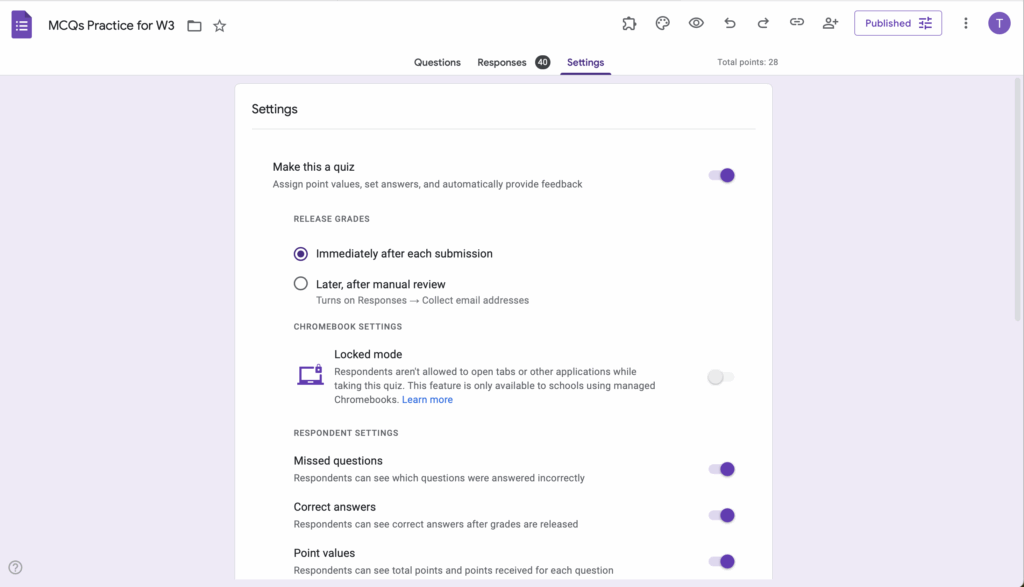Open the account profile avatar
The width and height of the screenshot is (1024, 587).
tap(999, 23)
